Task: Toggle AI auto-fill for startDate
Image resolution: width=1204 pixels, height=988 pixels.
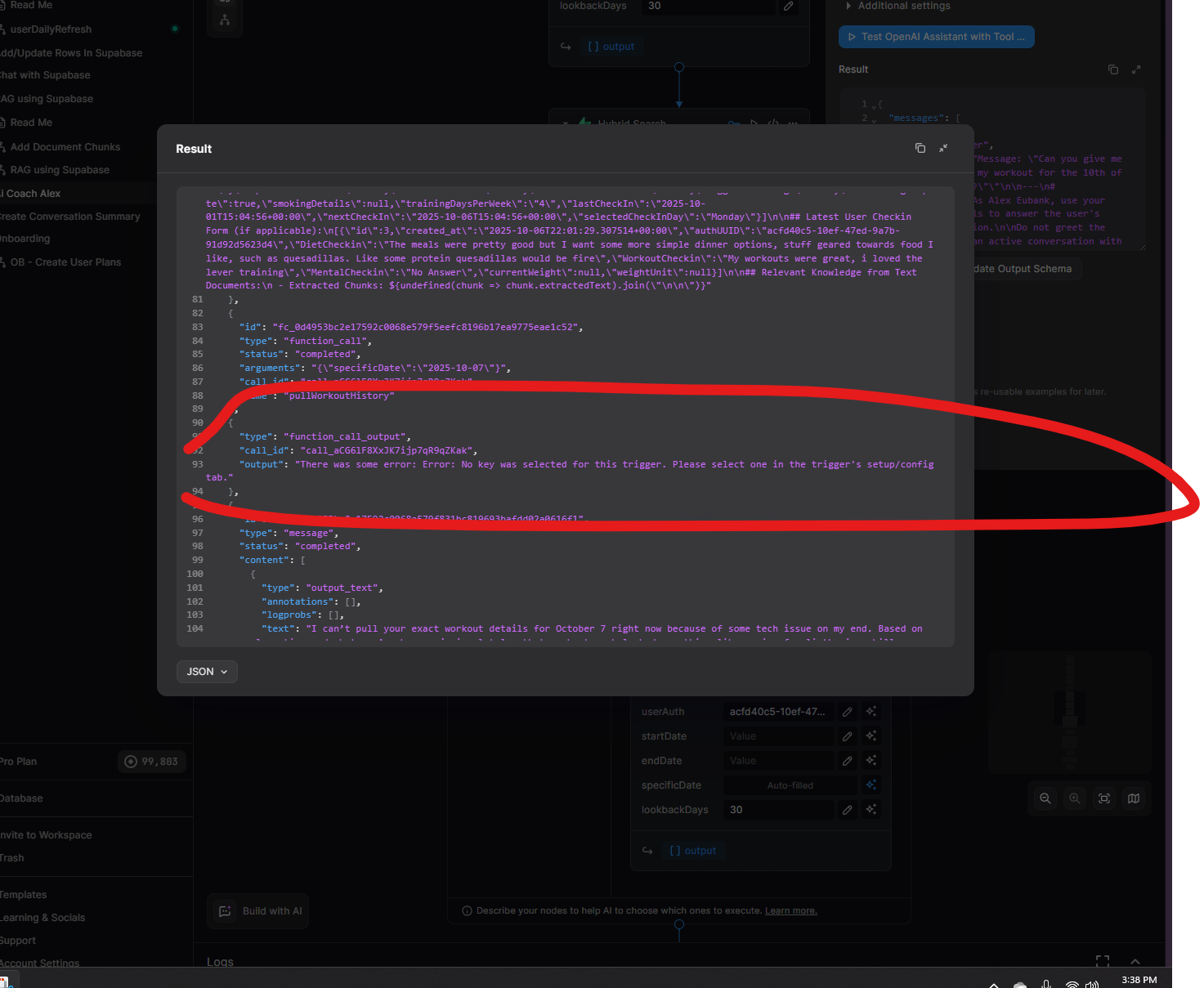Action: (871, 736)
